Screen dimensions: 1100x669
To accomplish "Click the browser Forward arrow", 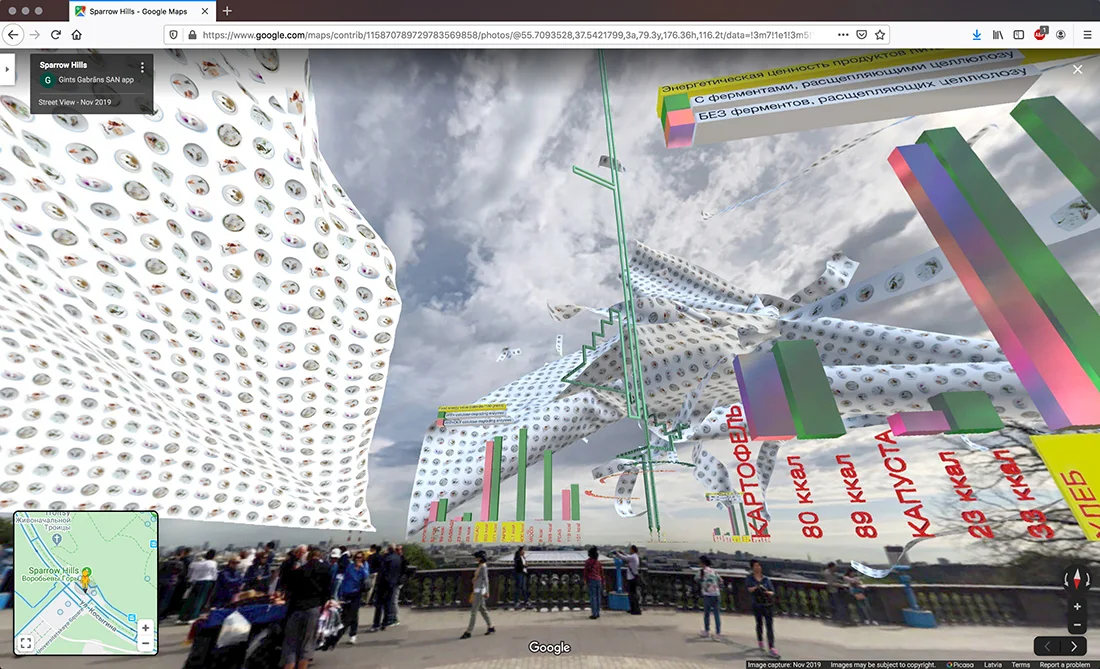I will pos(35,34).
